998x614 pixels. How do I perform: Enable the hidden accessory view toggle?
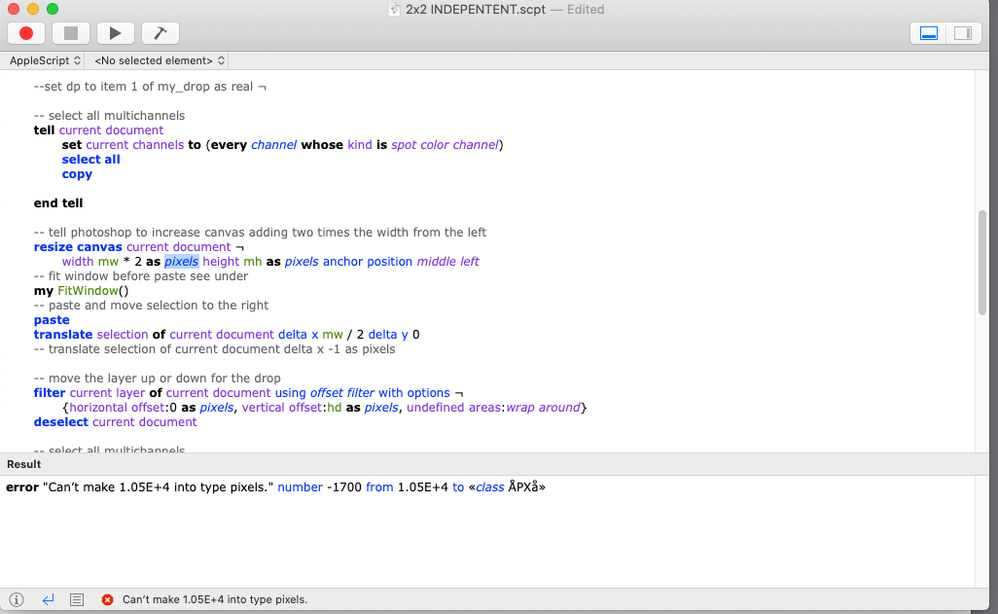tap(963, 32)
